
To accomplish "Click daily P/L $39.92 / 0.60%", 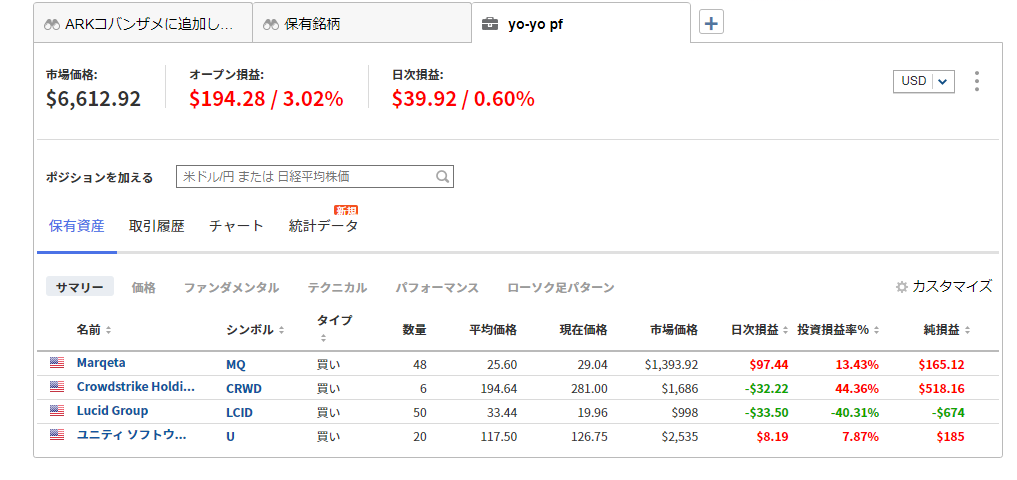I will click(464, 99).
